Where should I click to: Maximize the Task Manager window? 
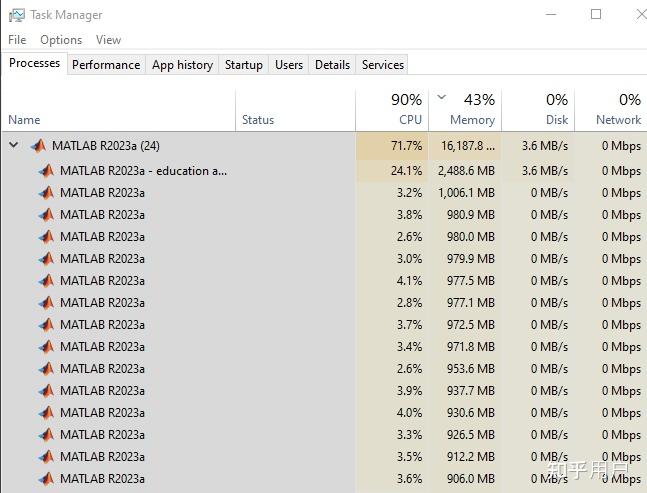596,14
